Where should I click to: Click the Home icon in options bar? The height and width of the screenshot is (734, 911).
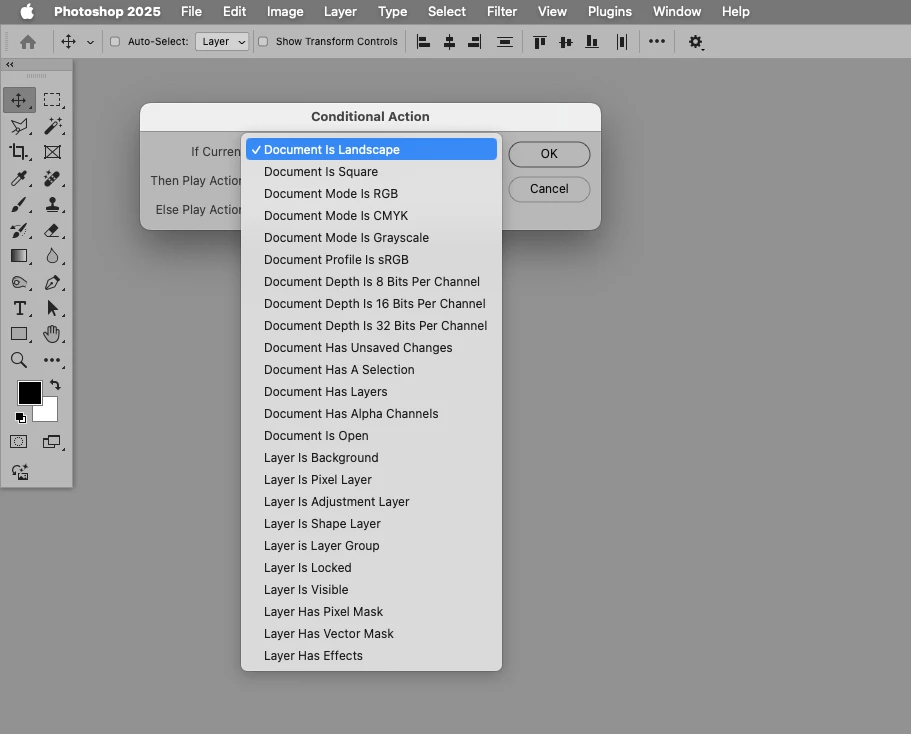(x=28, y=42)
